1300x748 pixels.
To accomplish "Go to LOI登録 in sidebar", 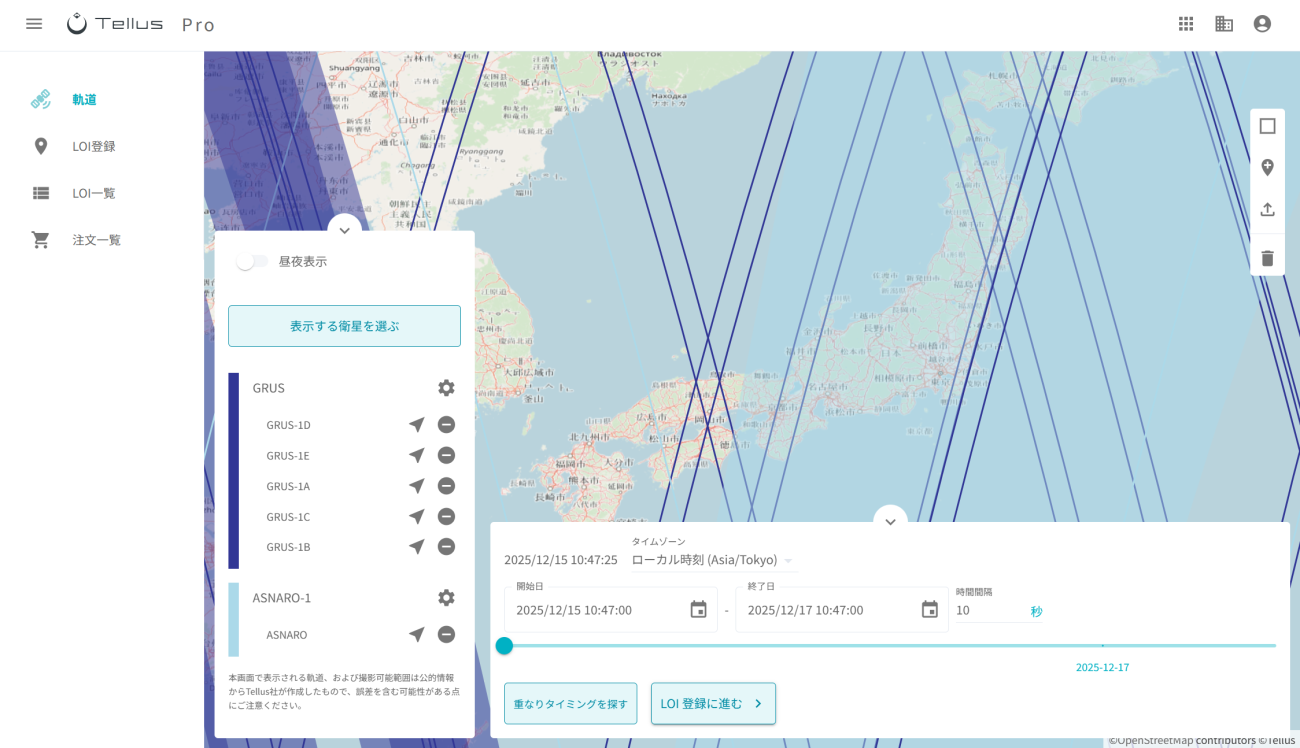I will (94, 147).
